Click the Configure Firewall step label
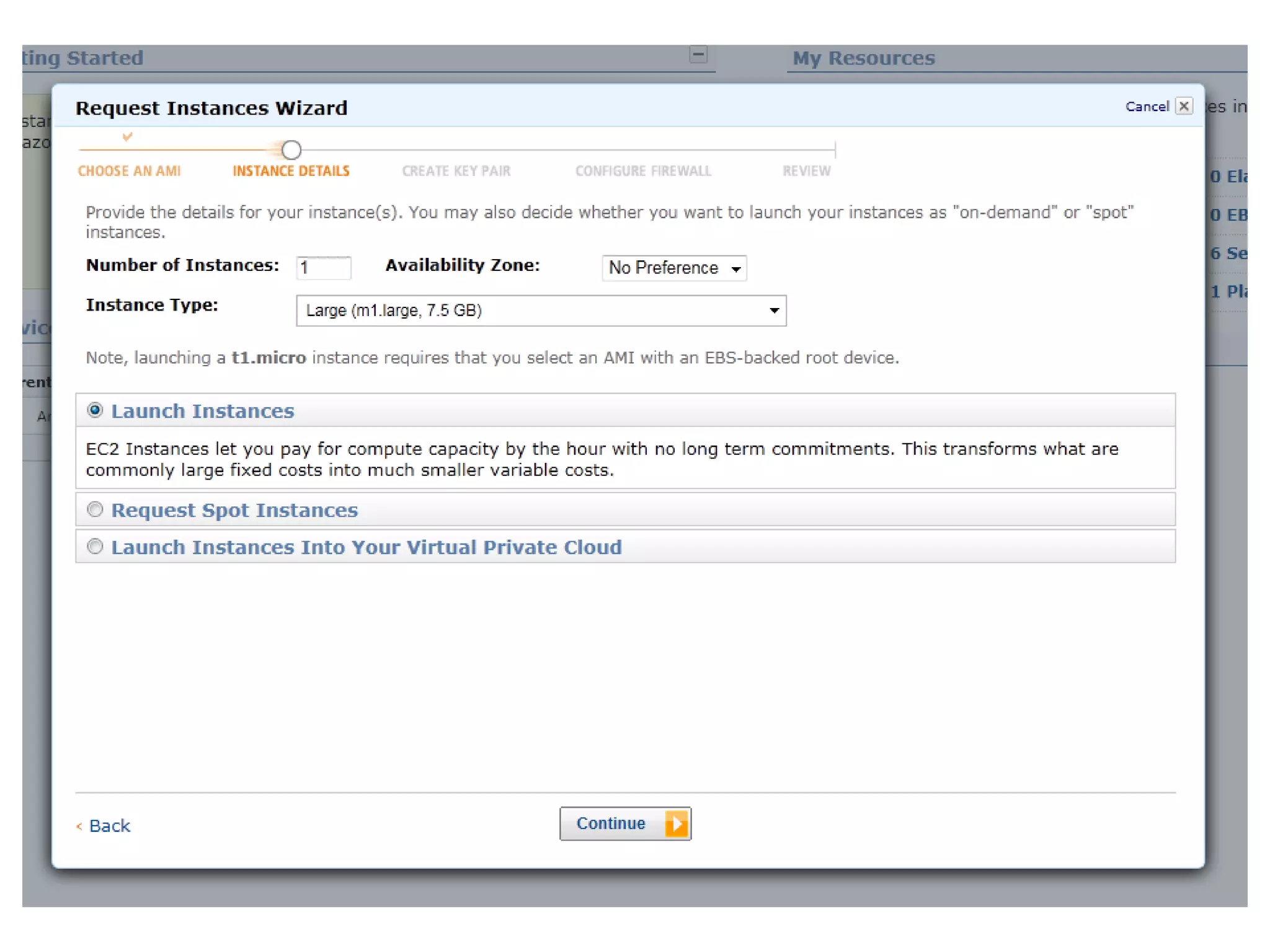Image resolution: width=1270 pixels, height=952 pixels. [x=643, y=171]
